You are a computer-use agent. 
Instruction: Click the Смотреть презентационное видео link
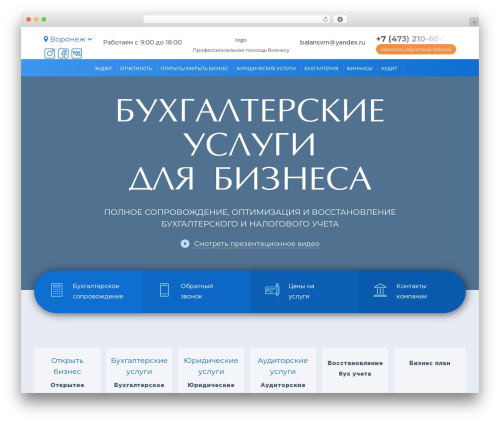click(256, 244)
